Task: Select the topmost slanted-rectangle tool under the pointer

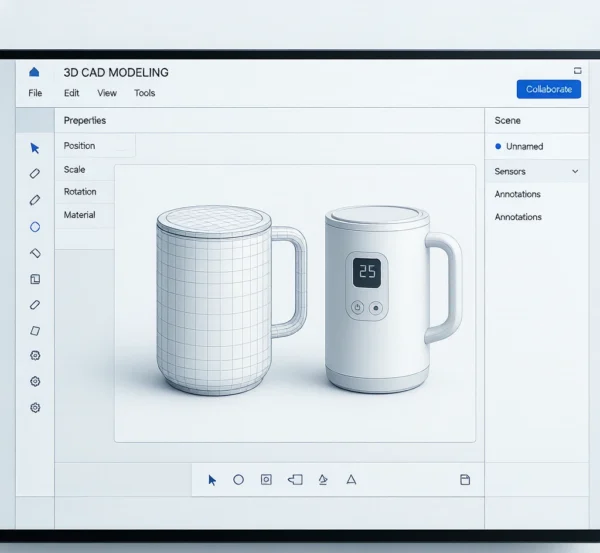Action: click(x=35, y=174)
